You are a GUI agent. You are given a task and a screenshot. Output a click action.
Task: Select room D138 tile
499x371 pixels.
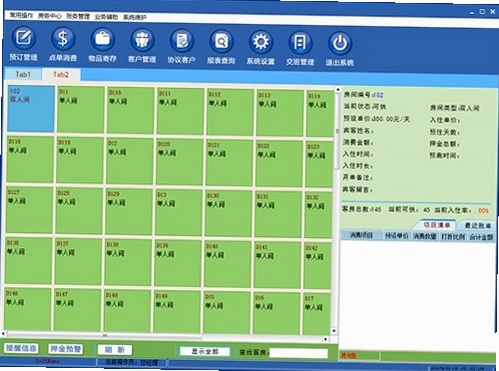(128, 262)
